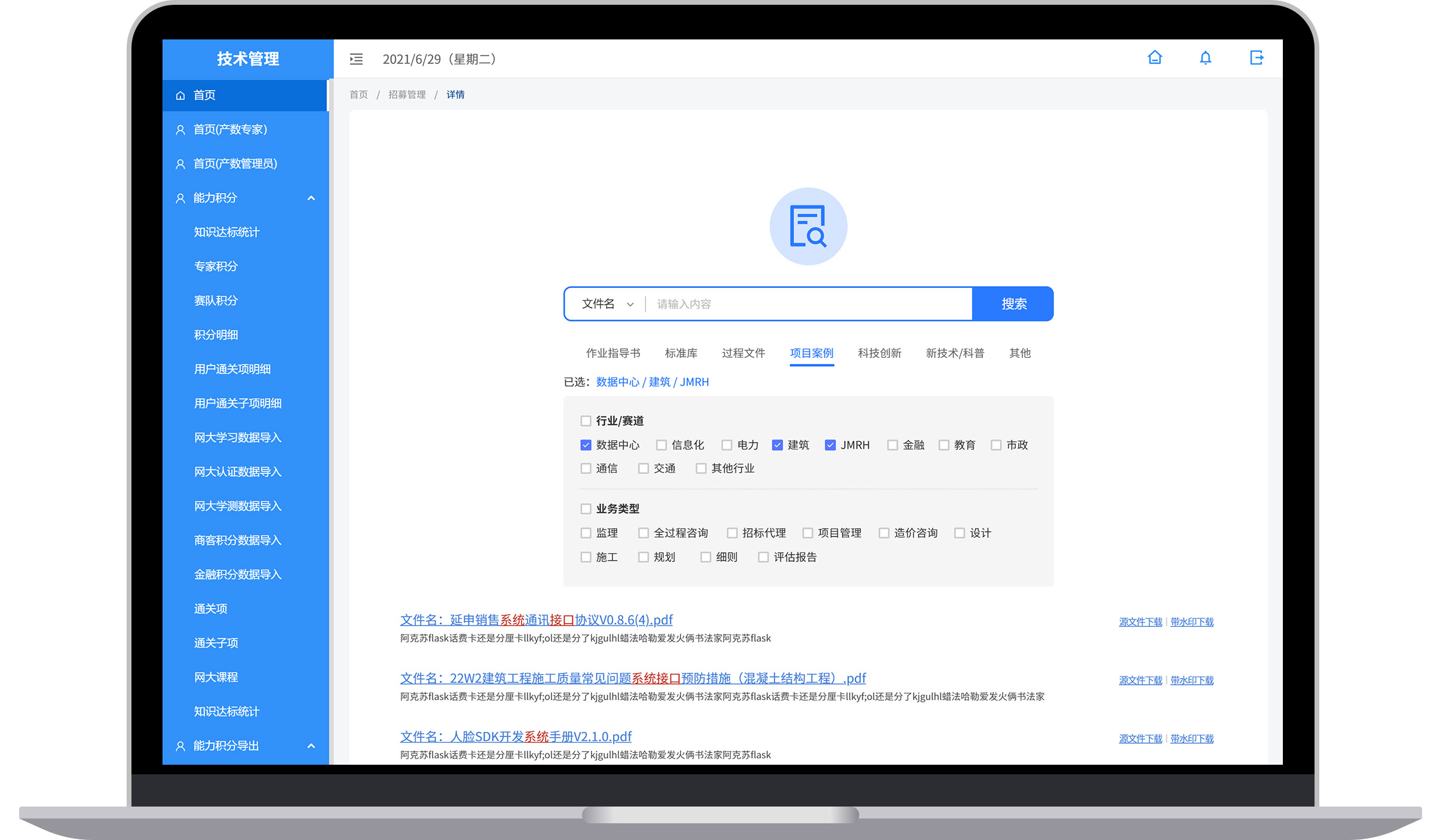Click the document search illustration icon
The width and height of the screenshot is (1440, 840).
click(808, 226)
